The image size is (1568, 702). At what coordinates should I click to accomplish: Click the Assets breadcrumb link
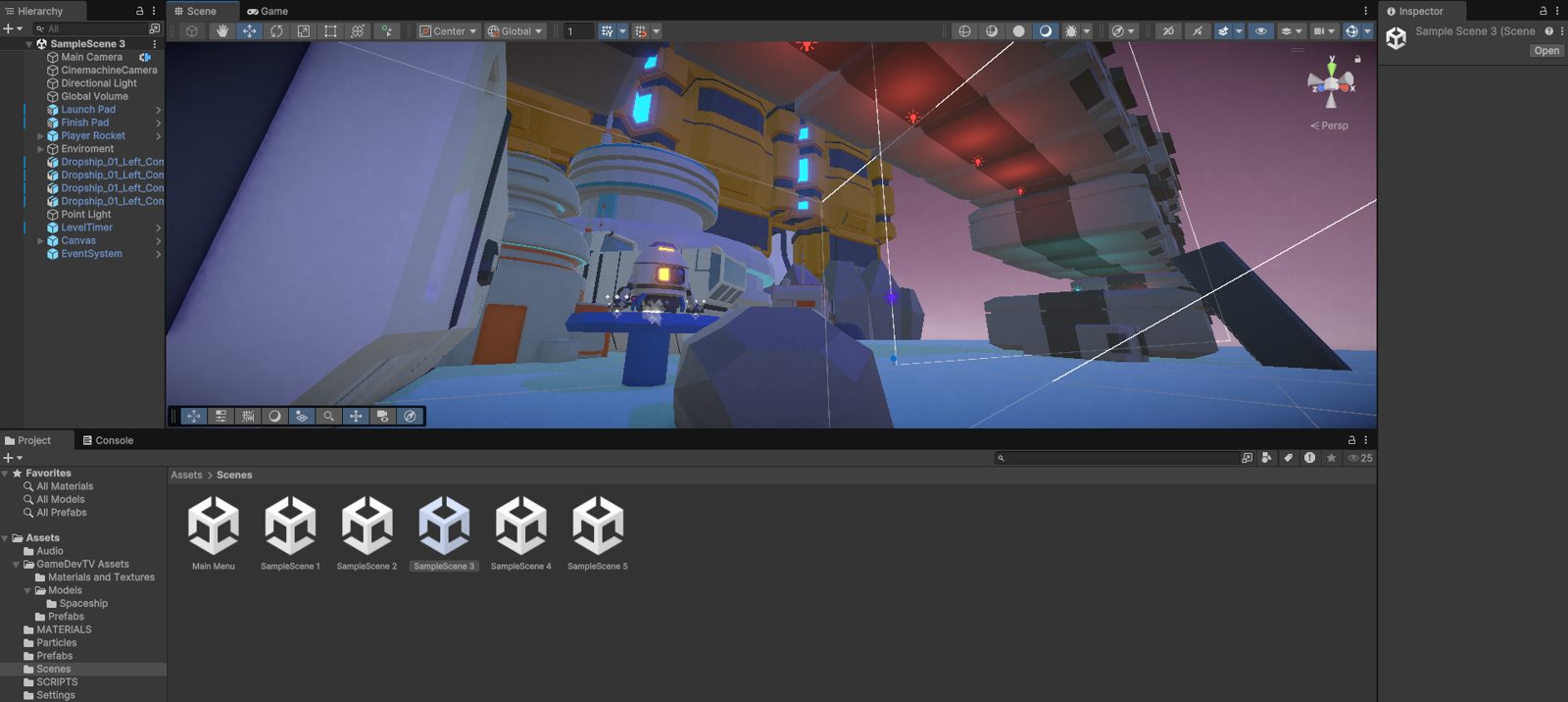(x=186, y=475)
